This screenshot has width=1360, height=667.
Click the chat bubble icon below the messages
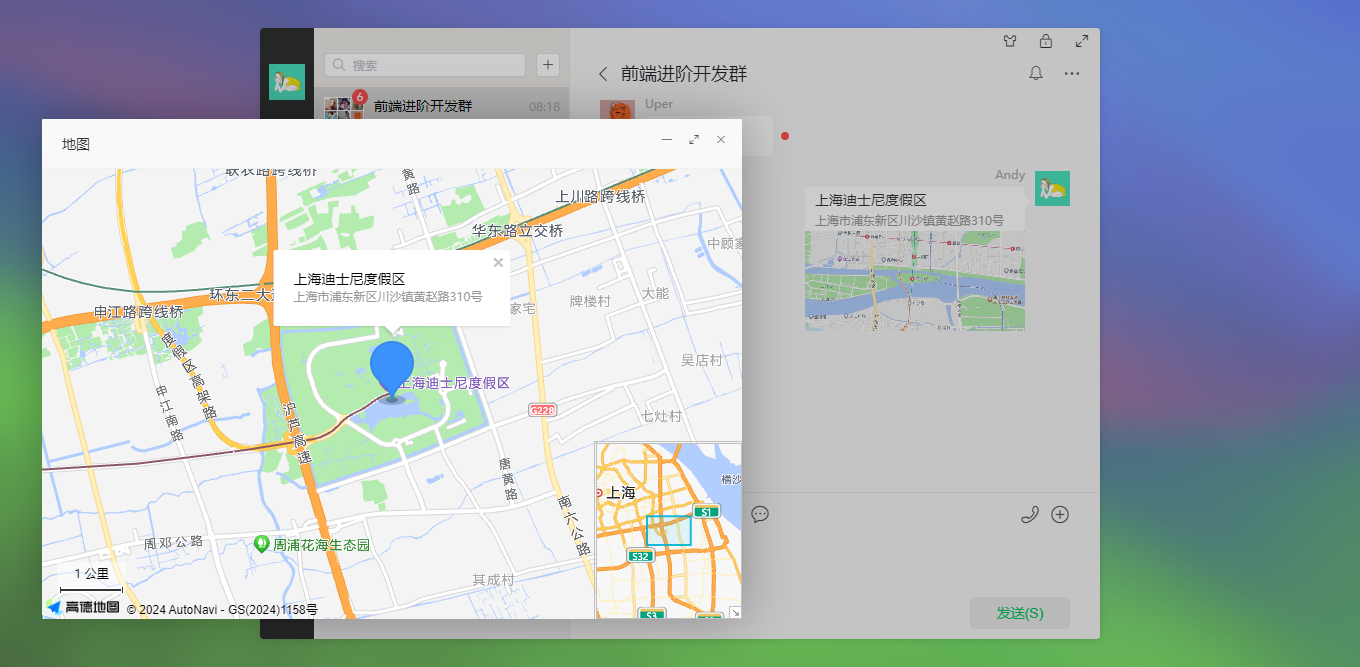tap(760, 514)
